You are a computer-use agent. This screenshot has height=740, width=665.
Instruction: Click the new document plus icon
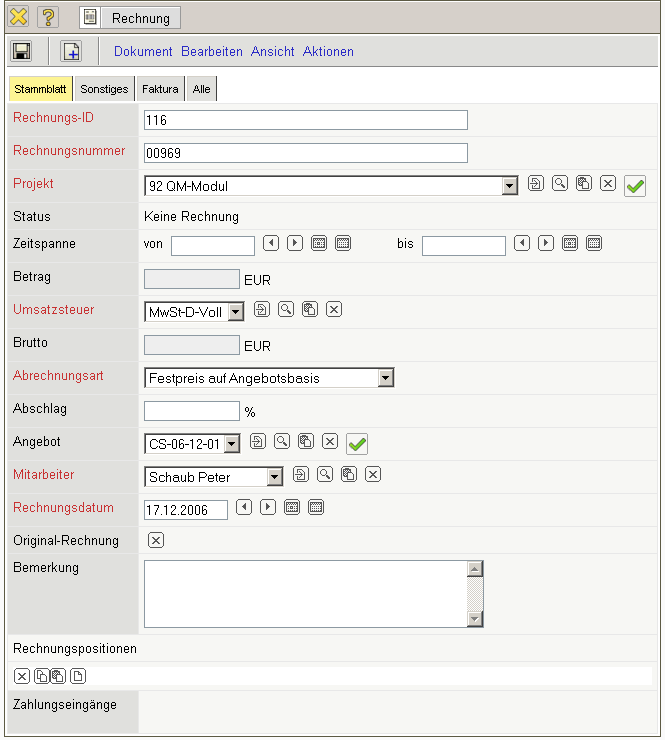(71, 51)
